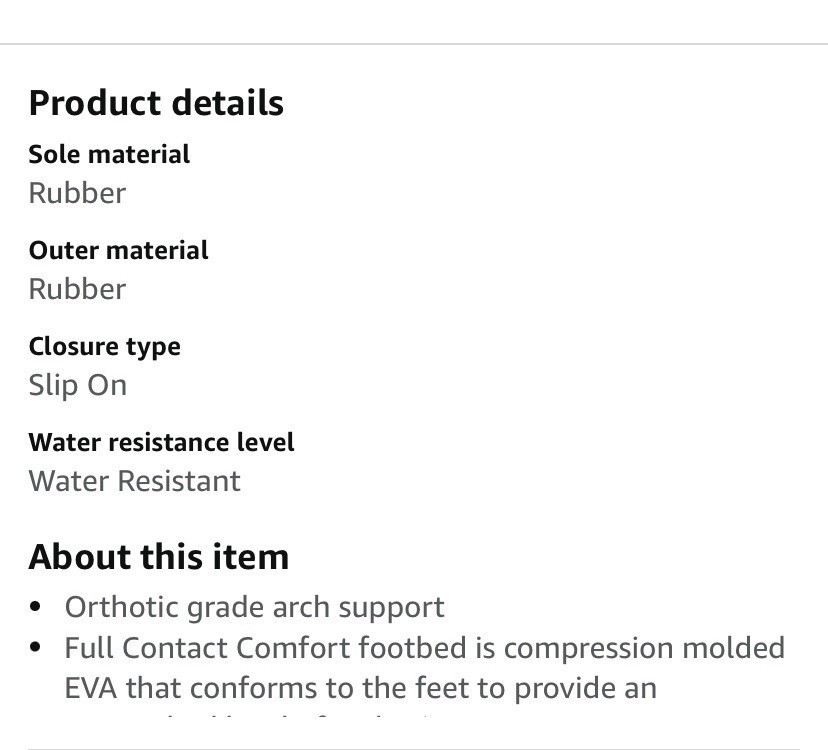Viewport: 828px width, 750px height.
Task: Click the Product details heading
Action: coord(156,103)
